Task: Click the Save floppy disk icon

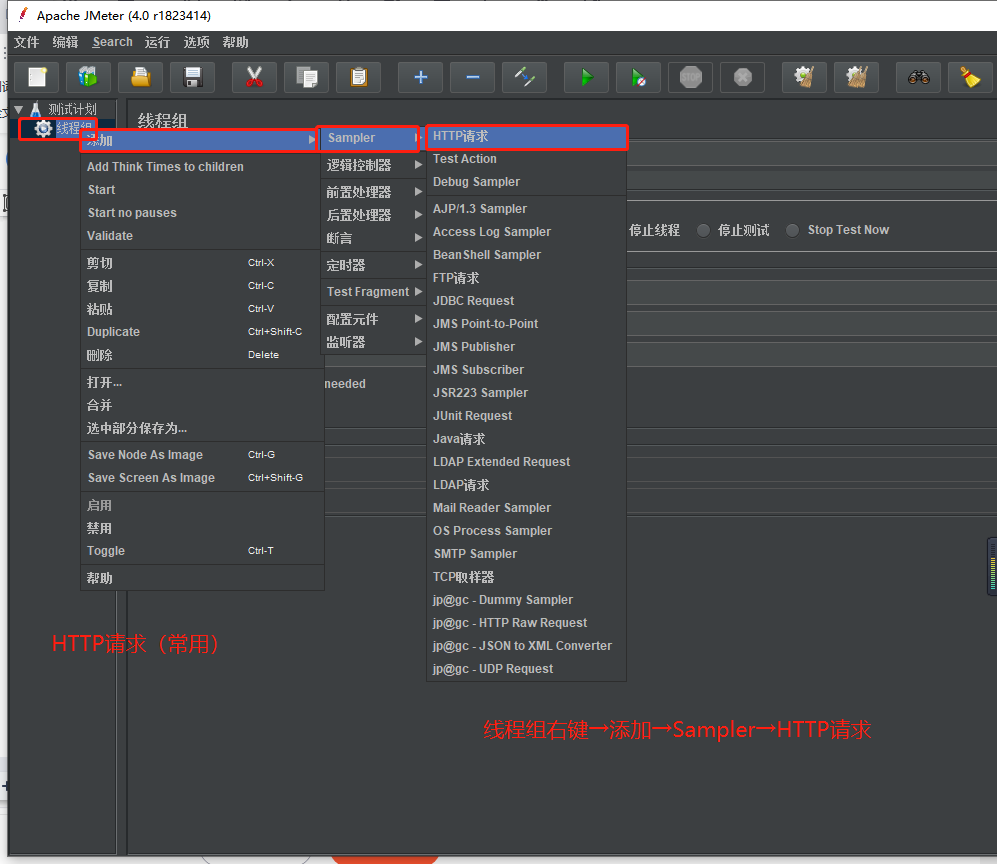Action: tap(193, 78)
